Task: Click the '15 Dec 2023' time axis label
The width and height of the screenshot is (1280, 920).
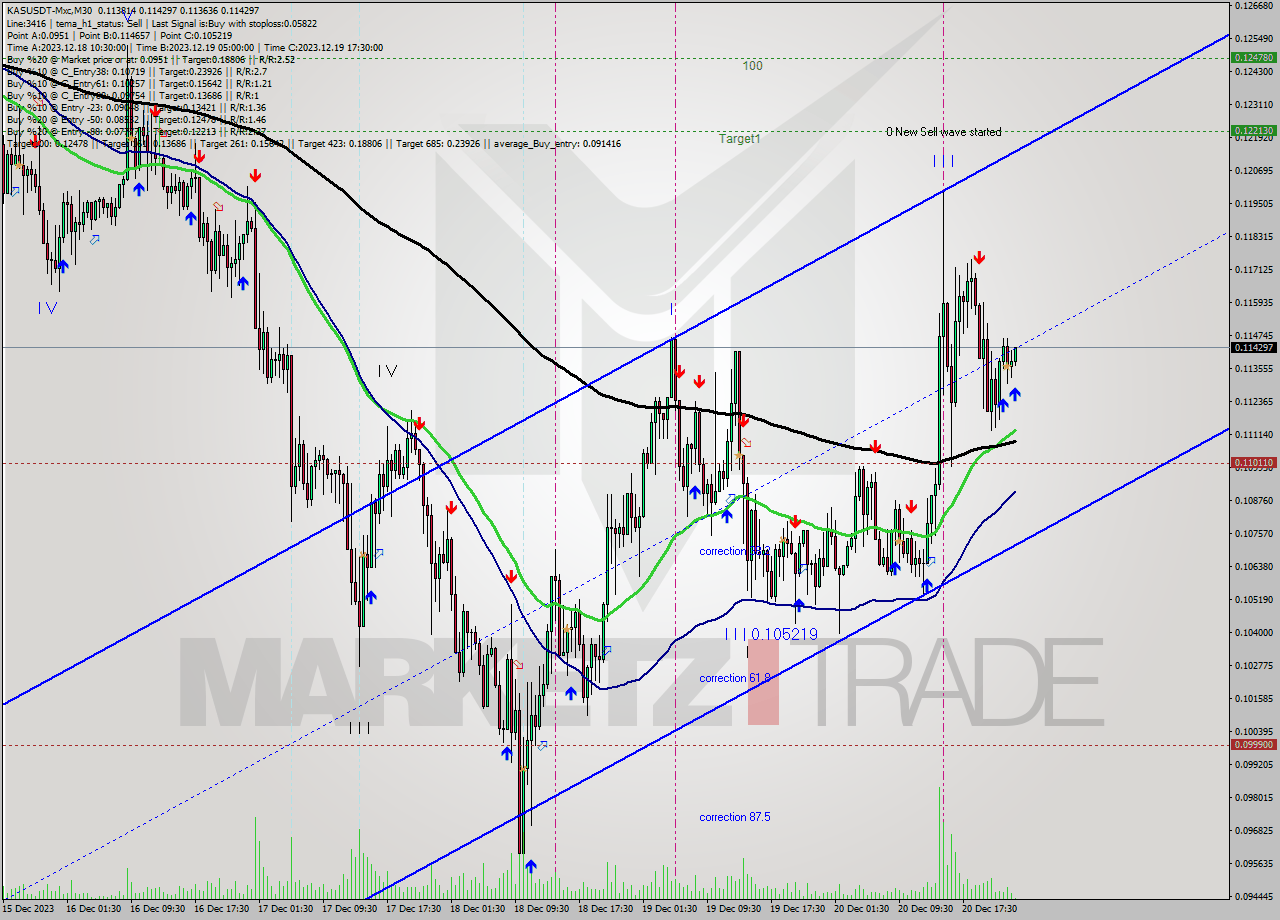Action: (27, 909)
